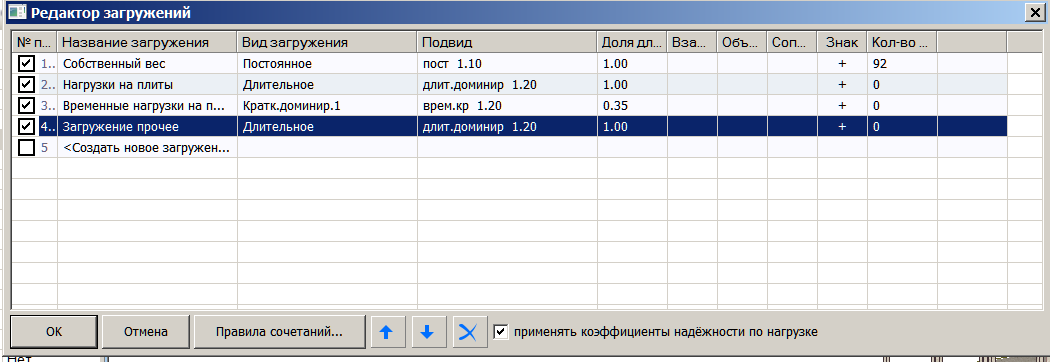The image size is (1050, 362).
Task: Open Правила сочетаний dialog
Action: pyautogui.click(x=279, y=332)
